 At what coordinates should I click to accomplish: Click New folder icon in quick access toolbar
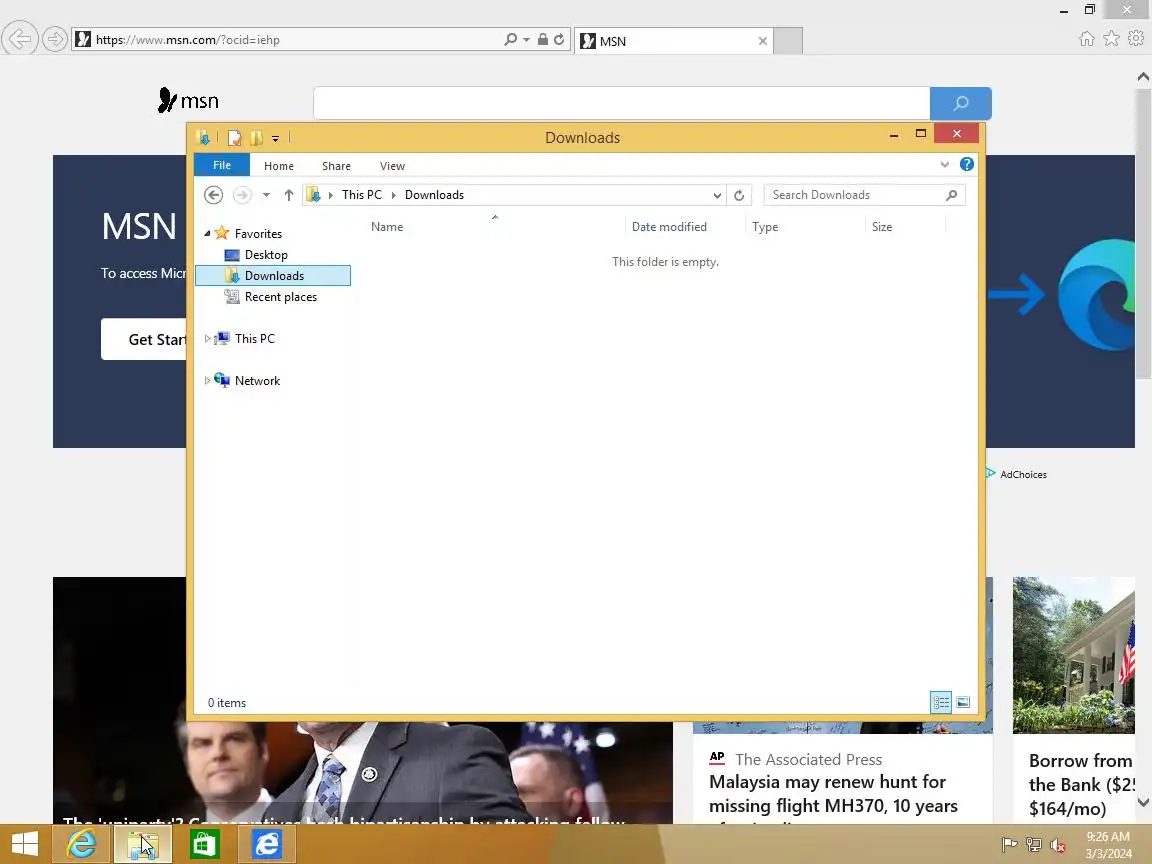[256, 137]
